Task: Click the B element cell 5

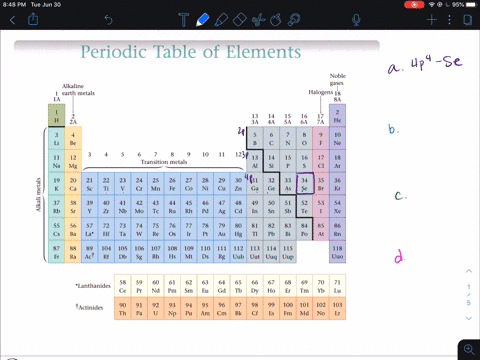Action: pos(255,139)
